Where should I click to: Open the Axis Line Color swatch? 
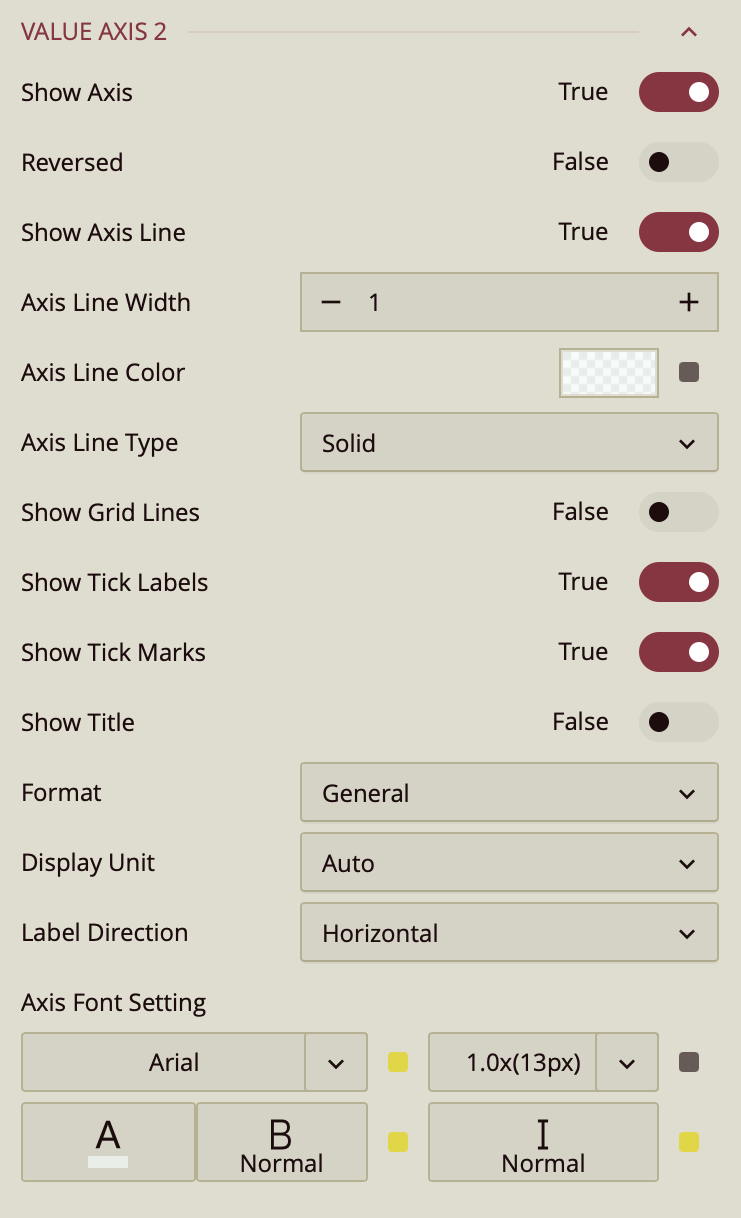(609, 372)
